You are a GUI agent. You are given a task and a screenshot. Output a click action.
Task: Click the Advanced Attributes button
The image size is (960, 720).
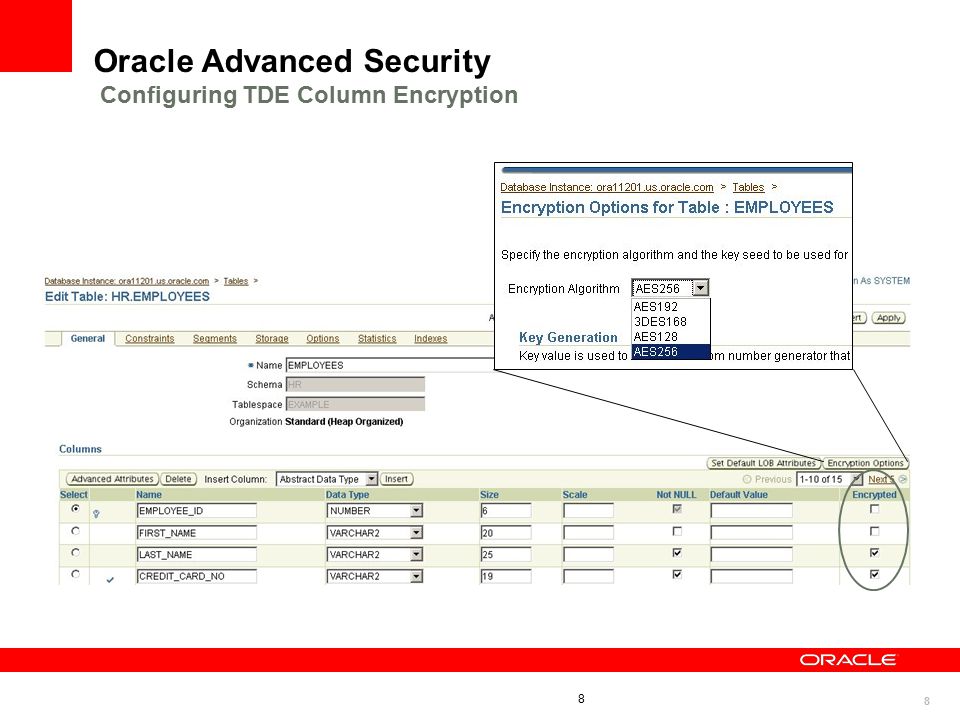tap(112, 479)
